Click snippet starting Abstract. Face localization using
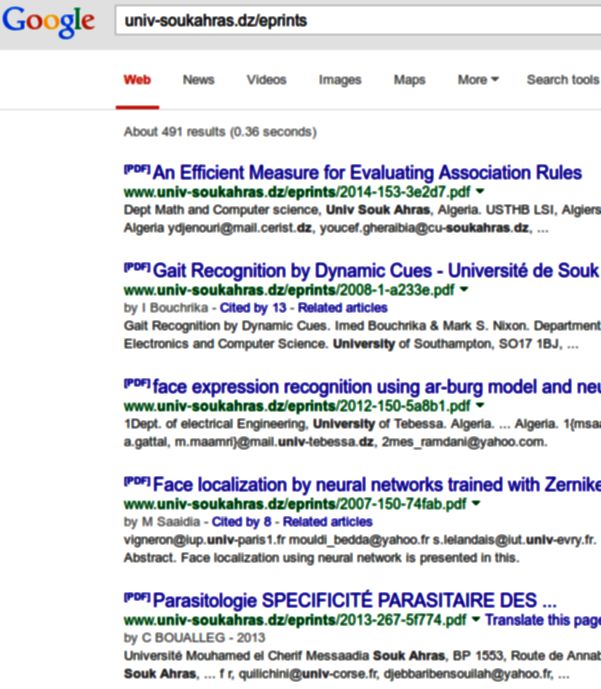 [322, 558]
